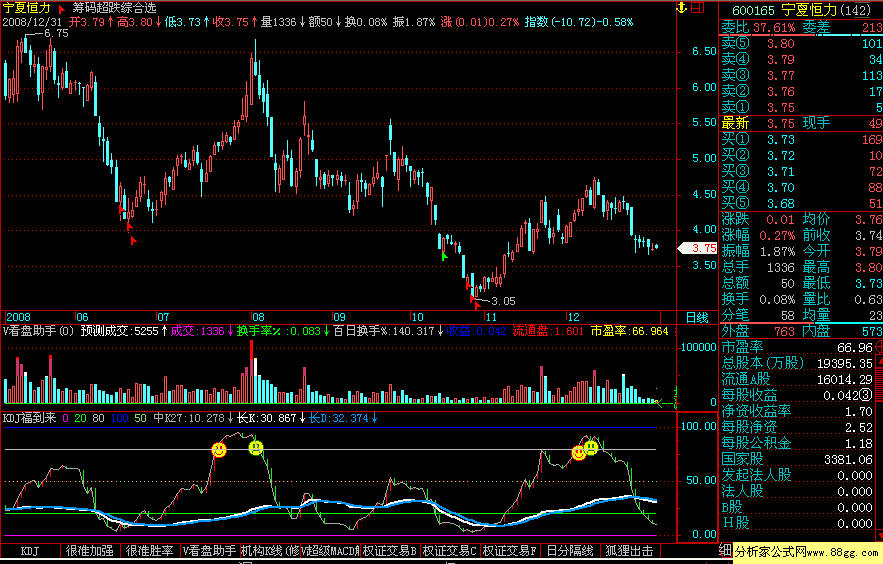Viewport: 883px width, 564px height.
Task: Open the 很准加强 indicator tab
Action: [90, 551]
